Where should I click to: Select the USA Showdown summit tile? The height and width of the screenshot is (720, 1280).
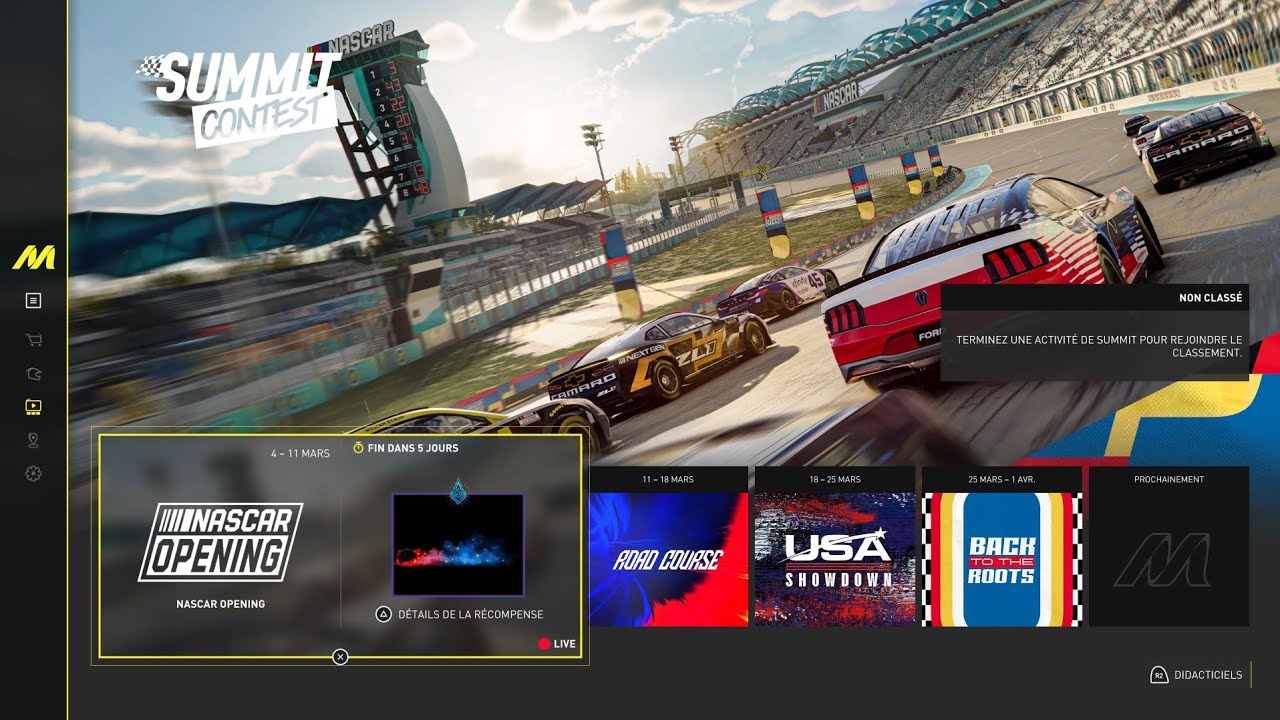click(x=835, y=546)
